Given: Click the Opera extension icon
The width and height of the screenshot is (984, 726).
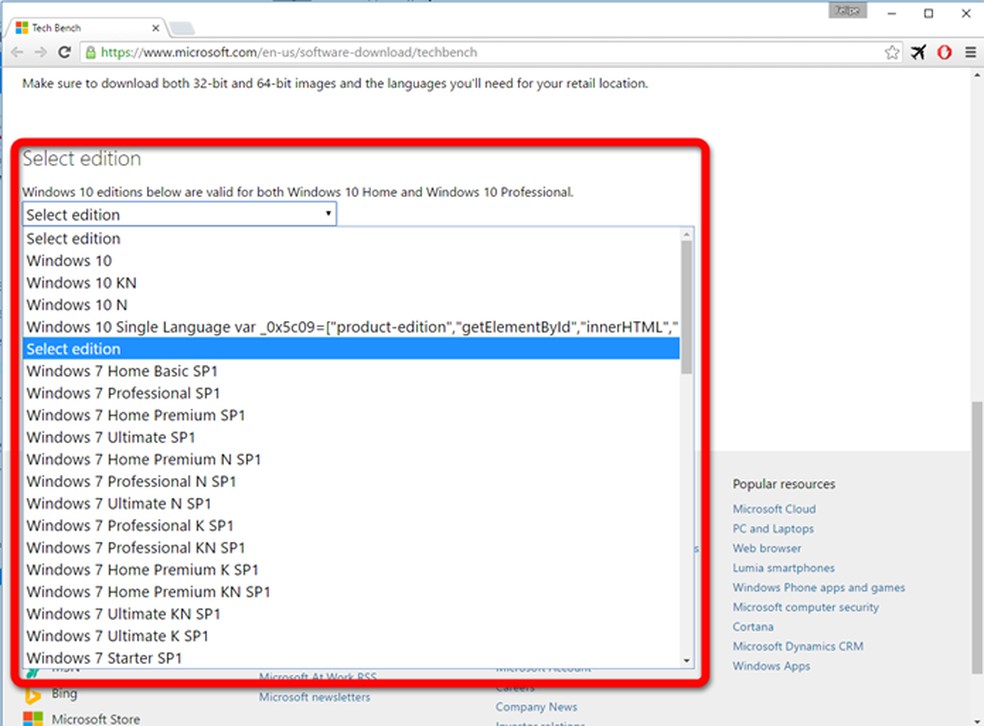Looking at the screenshot, I should point(944,53).
